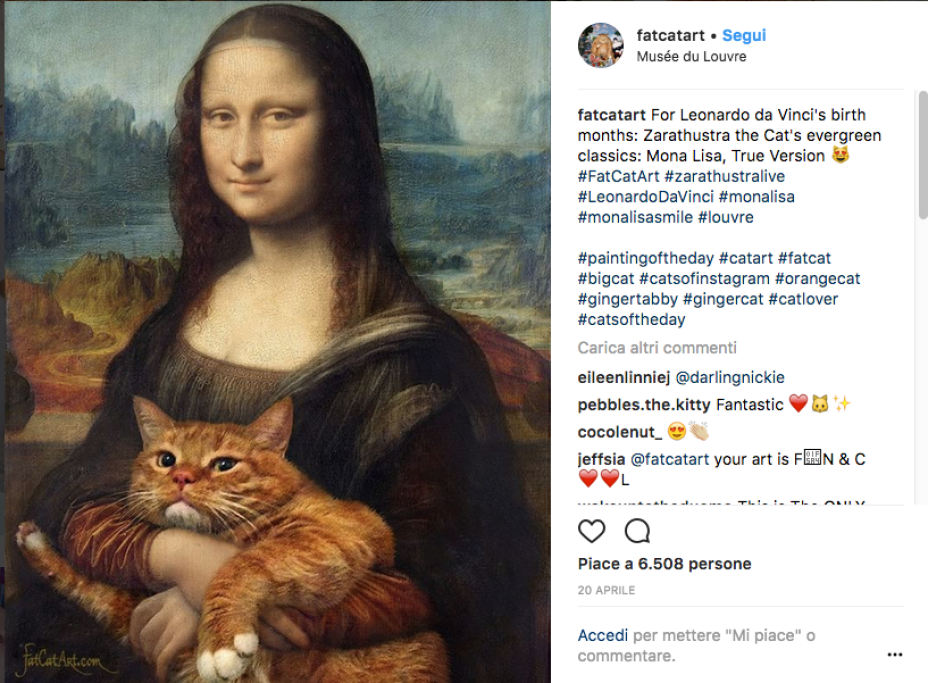This screenshot has width=928, height=683.
Task: Open the #FatCatArt hashtag
Action: click(619, 176)
